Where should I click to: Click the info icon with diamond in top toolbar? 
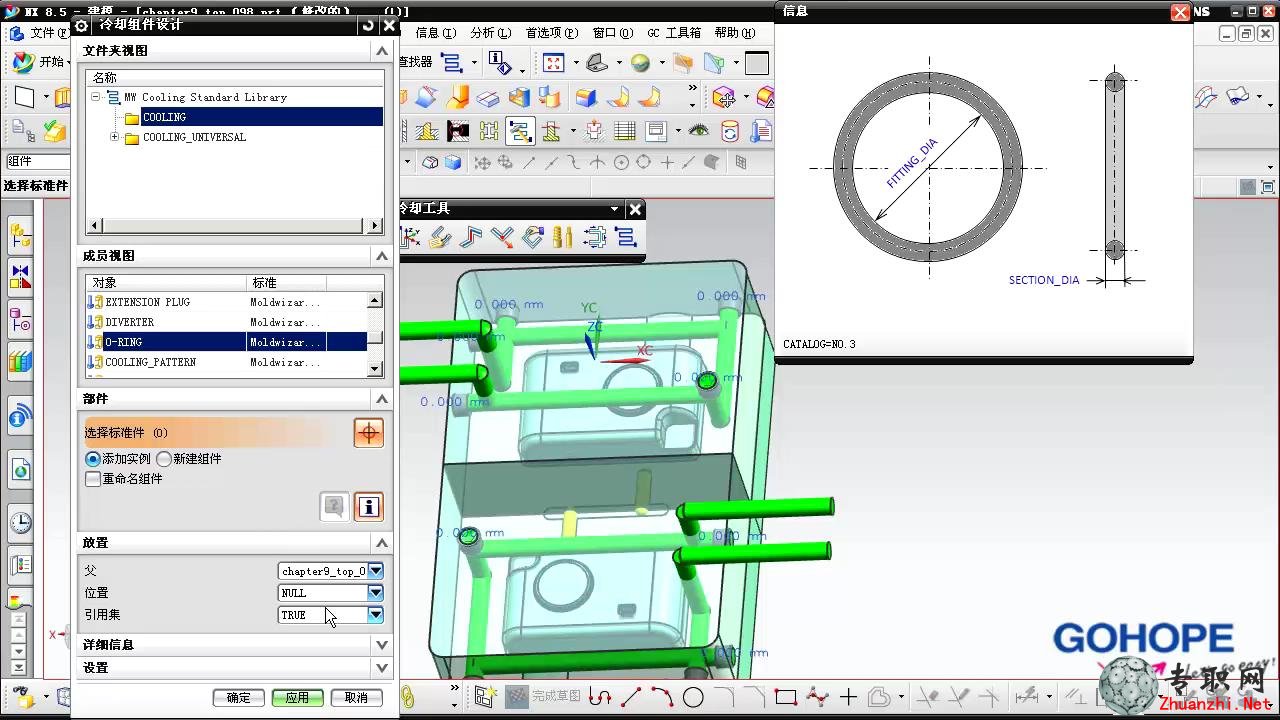click(x=500, y=63)
